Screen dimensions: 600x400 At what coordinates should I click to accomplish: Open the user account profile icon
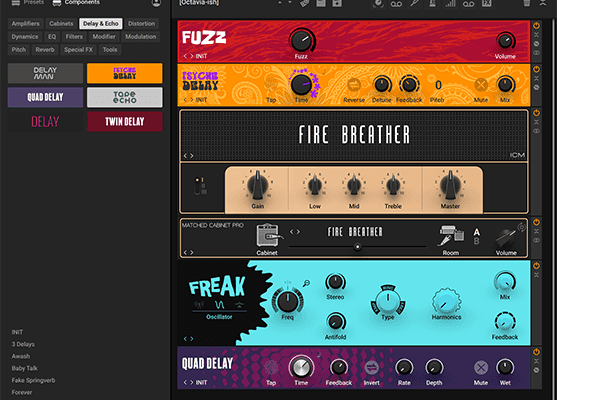pos(156,4)
